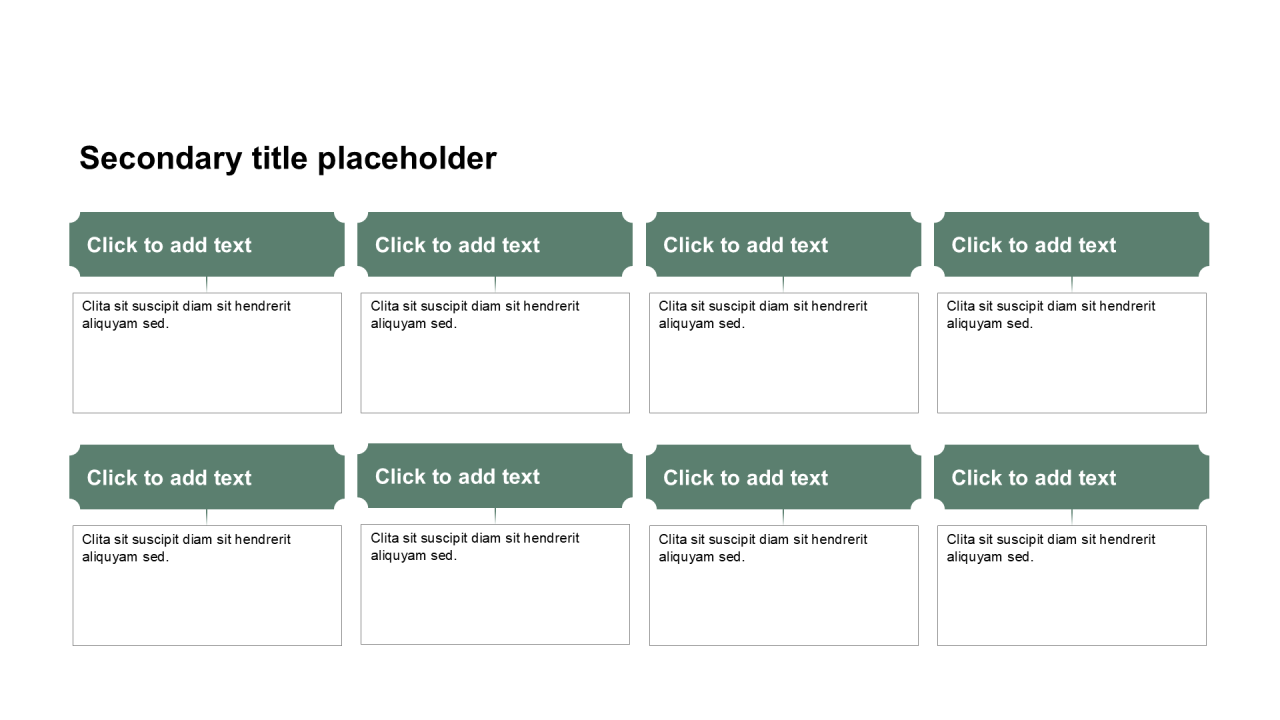This screenshot has width=1280, height=720.
Task: Click bottom row second green header banner
Action: pos(495,476)
